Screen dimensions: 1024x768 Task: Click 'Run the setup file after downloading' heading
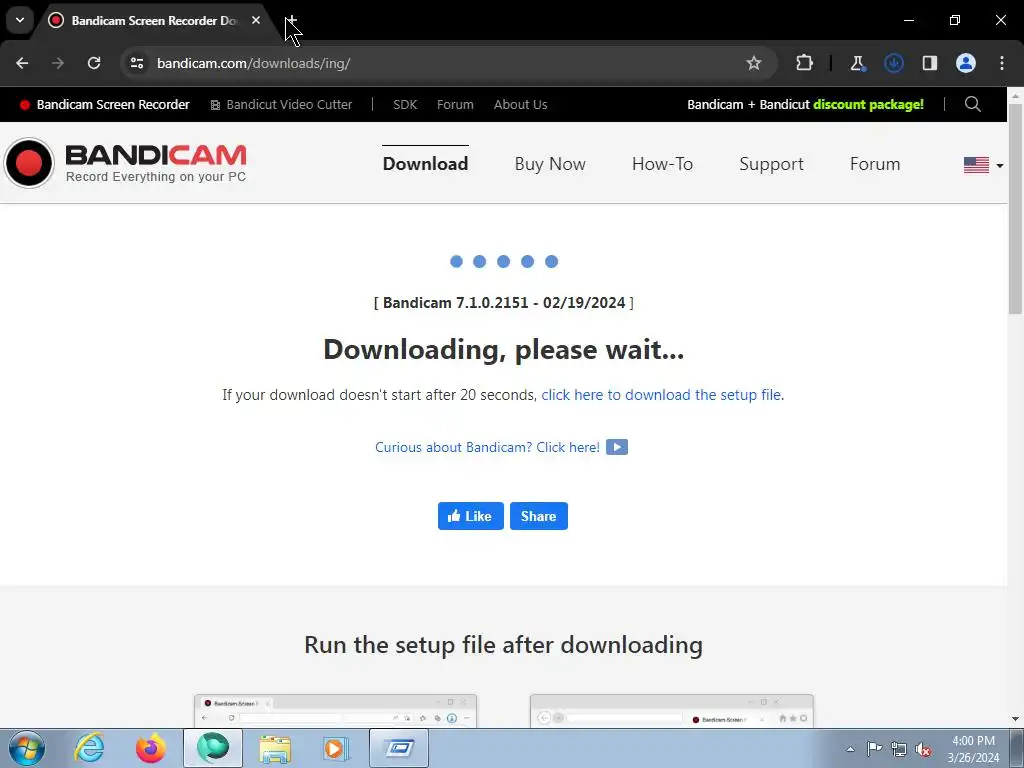(x=504, y=645)
